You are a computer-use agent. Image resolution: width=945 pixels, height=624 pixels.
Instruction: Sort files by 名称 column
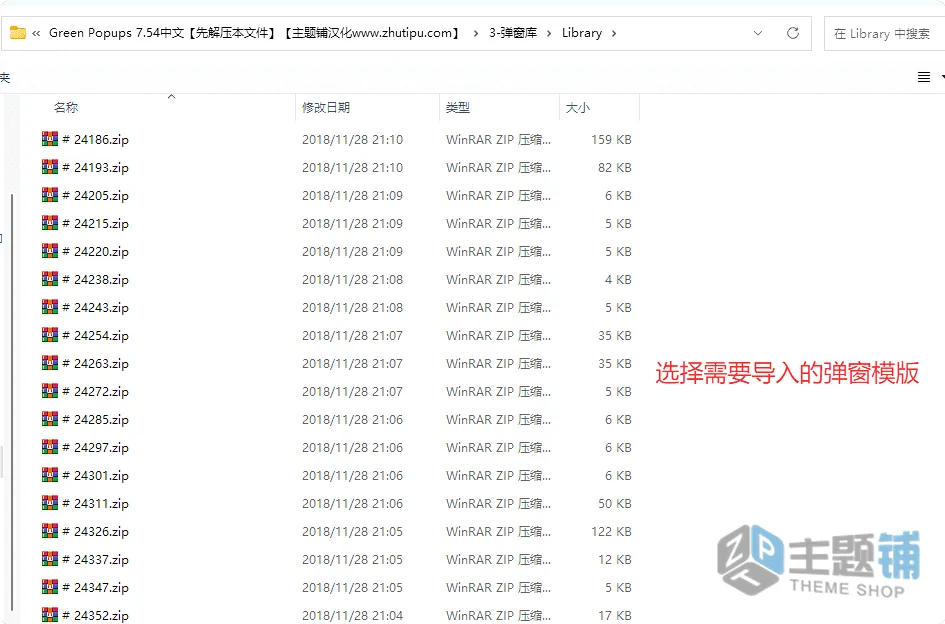click(x=66, y=107)
